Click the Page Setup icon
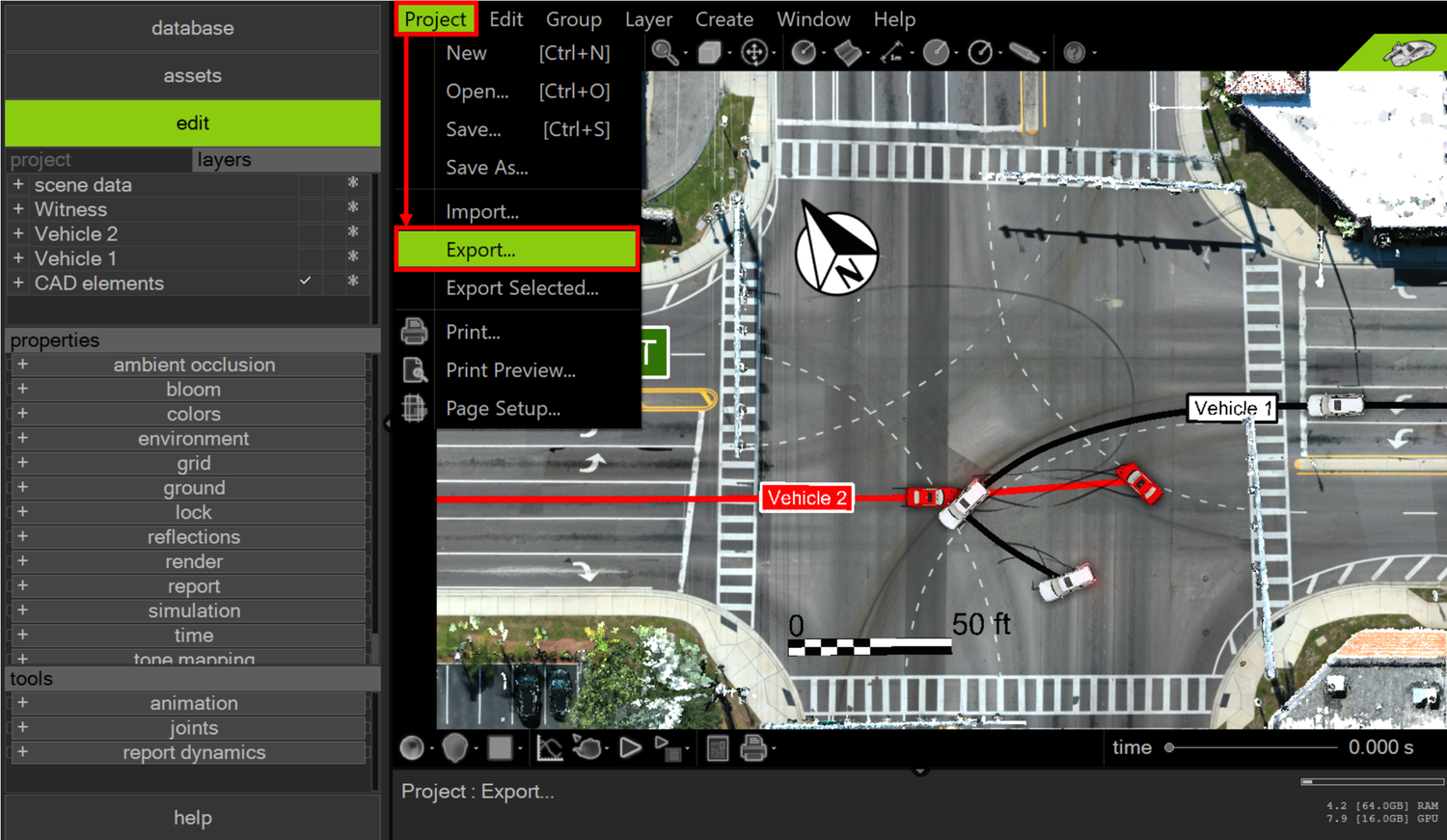 pos(414,409)
